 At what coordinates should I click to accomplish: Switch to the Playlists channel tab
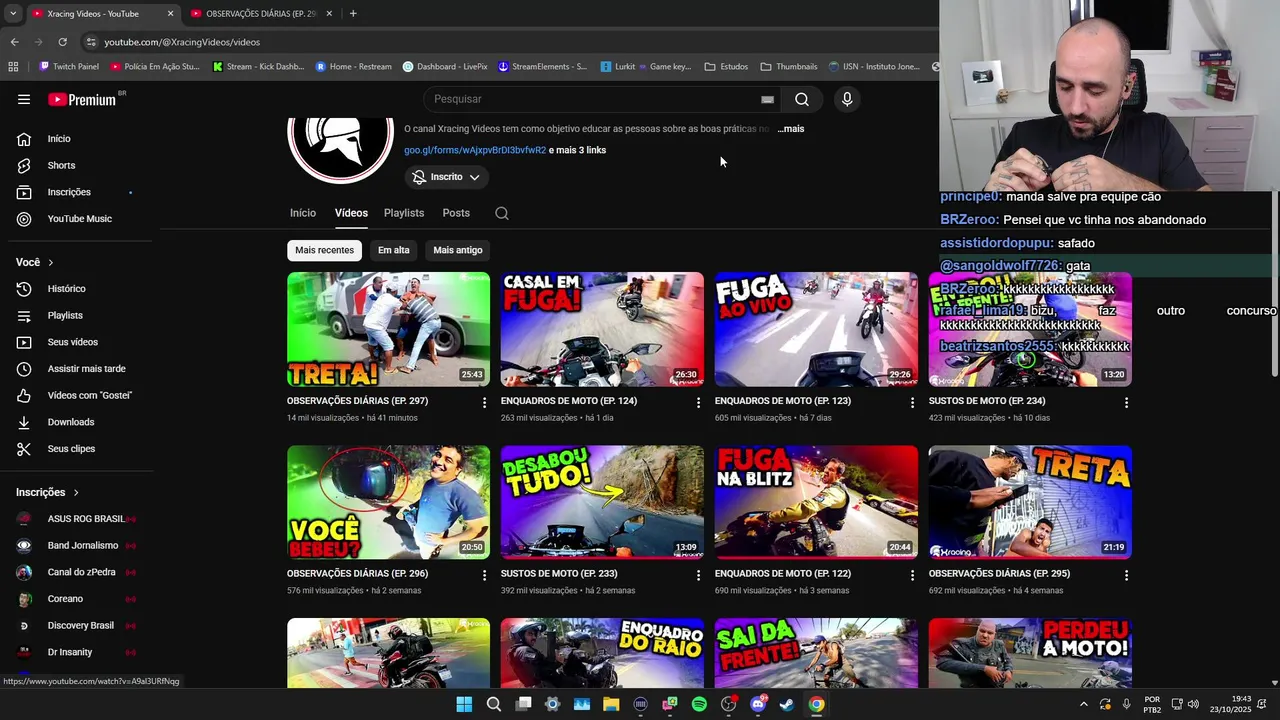pyautogui.click(x=404, y=213)
